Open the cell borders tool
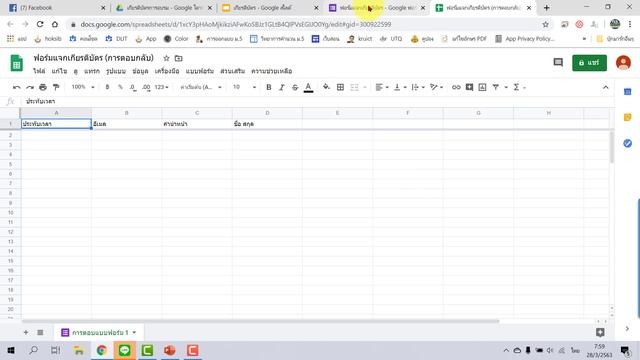This screenshot has height=360, width=640. click(340, 87)
